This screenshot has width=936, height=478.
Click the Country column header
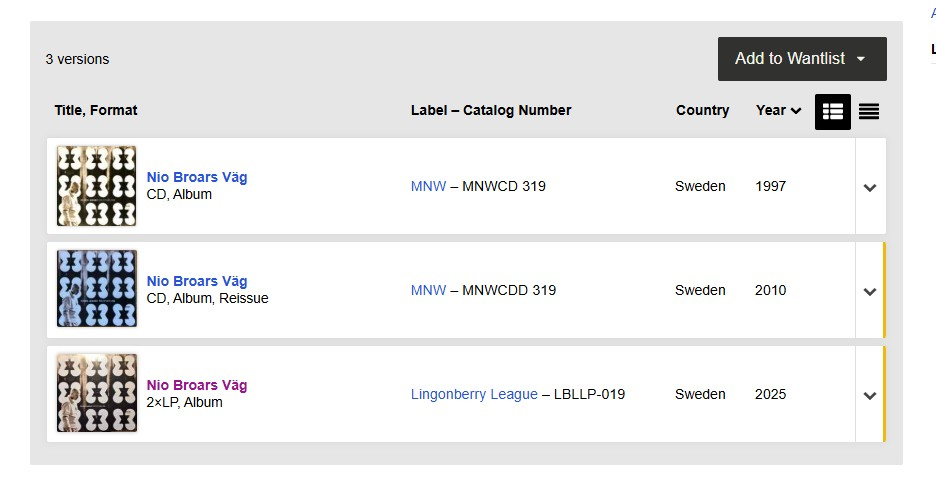702,110
